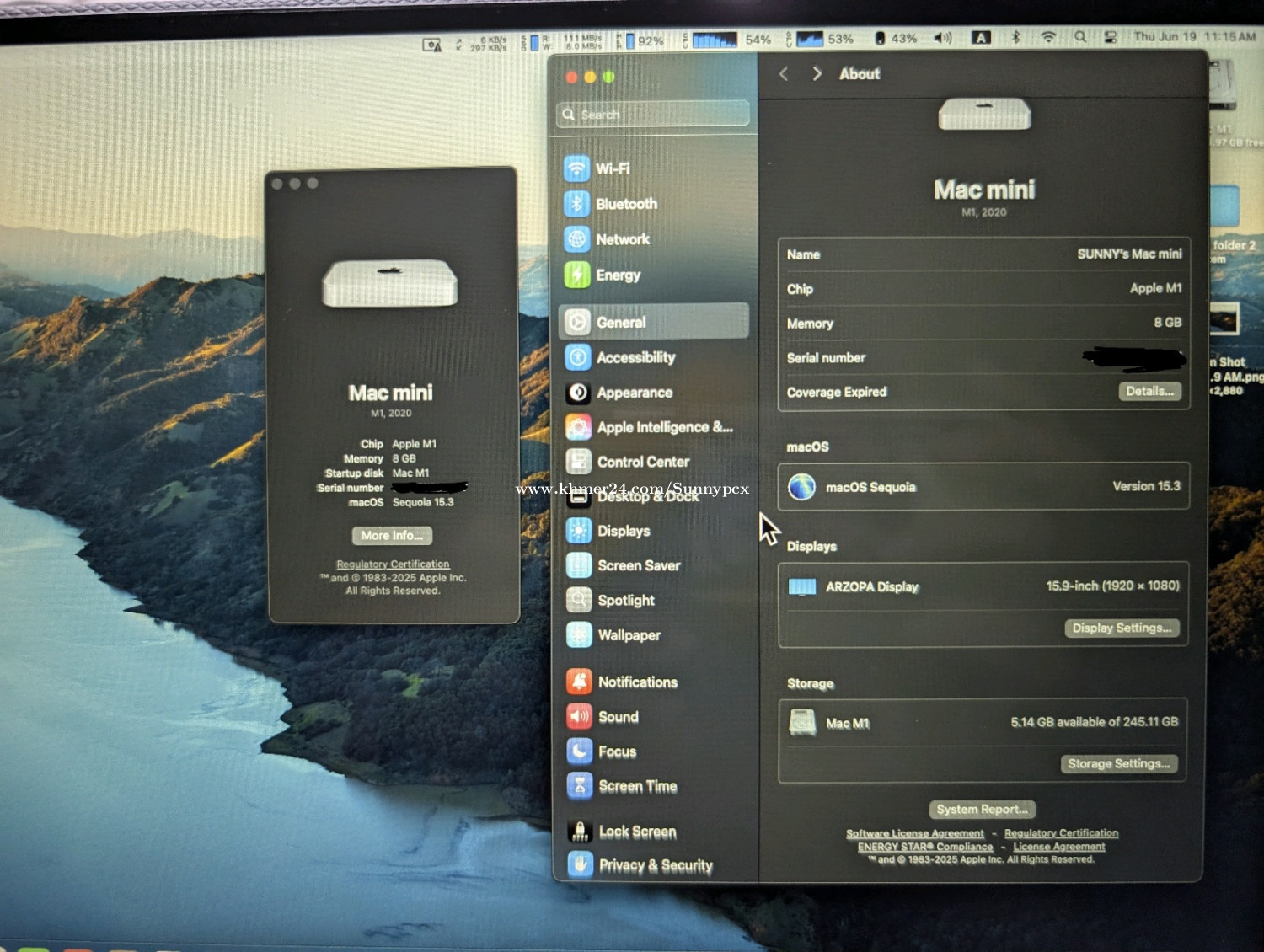Click the Details... coverage button

coord(1150,391)
